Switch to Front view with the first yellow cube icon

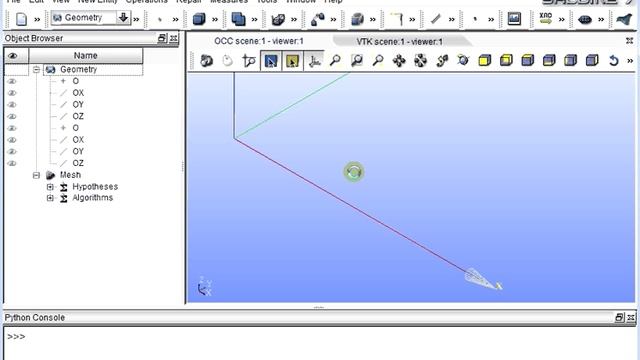pos(484,61)
